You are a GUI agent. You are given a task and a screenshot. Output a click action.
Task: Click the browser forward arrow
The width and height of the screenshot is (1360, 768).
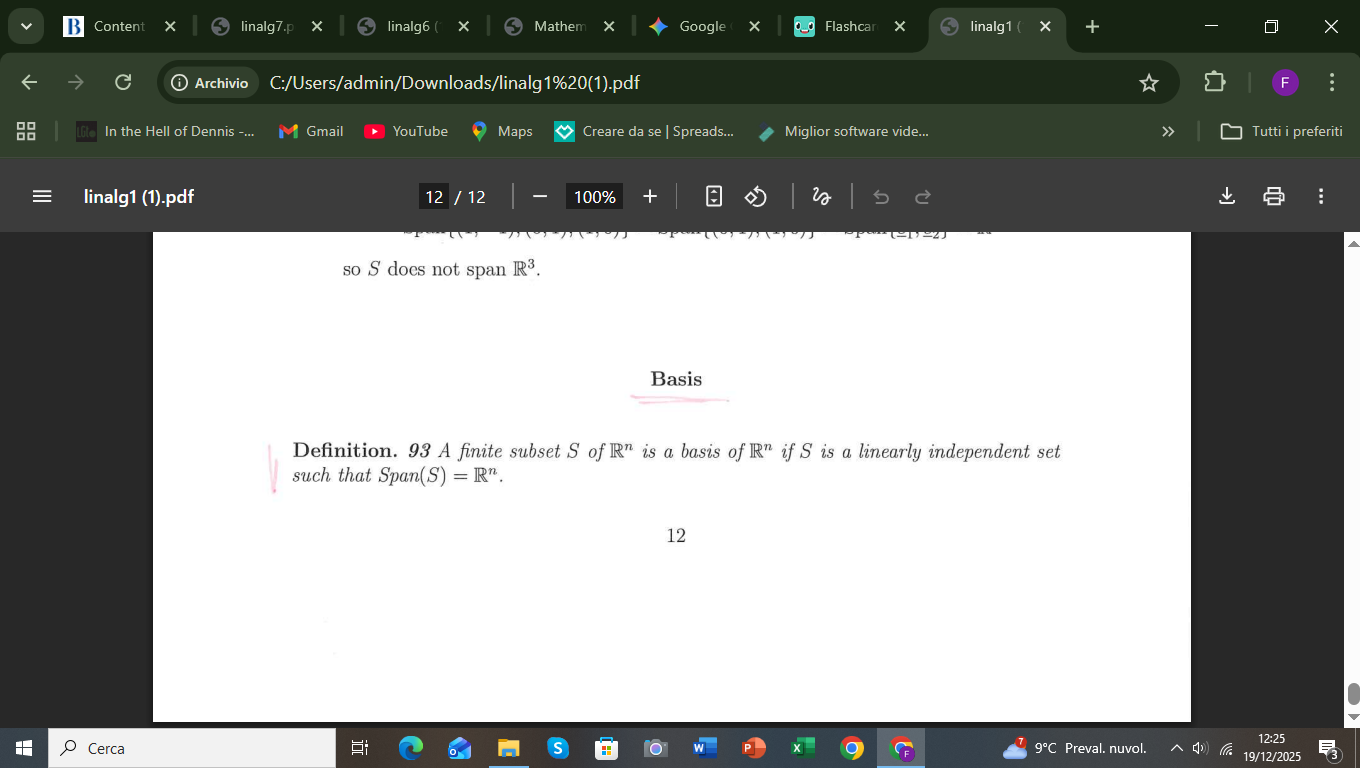(x=76, y=82)
